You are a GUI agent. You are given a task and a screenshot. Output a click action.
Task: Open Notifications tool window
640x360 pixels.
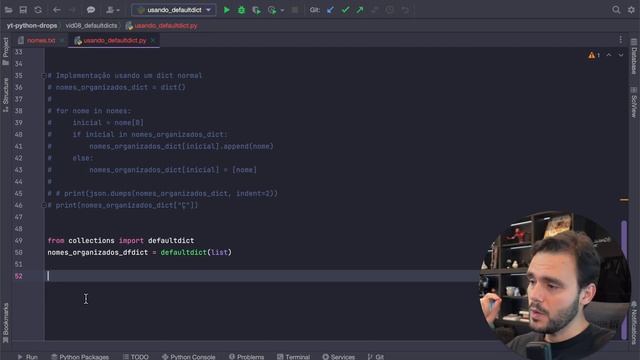[x=634, y=322]
